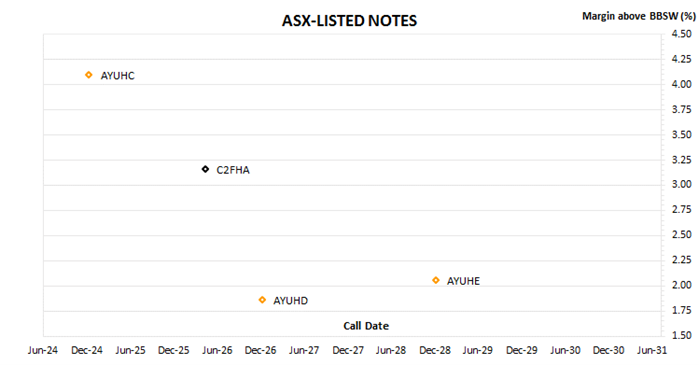Viewport: 699px width, 365px height.
Task: Select the Dec-28 x-axis label
Action: pos(435,350)
